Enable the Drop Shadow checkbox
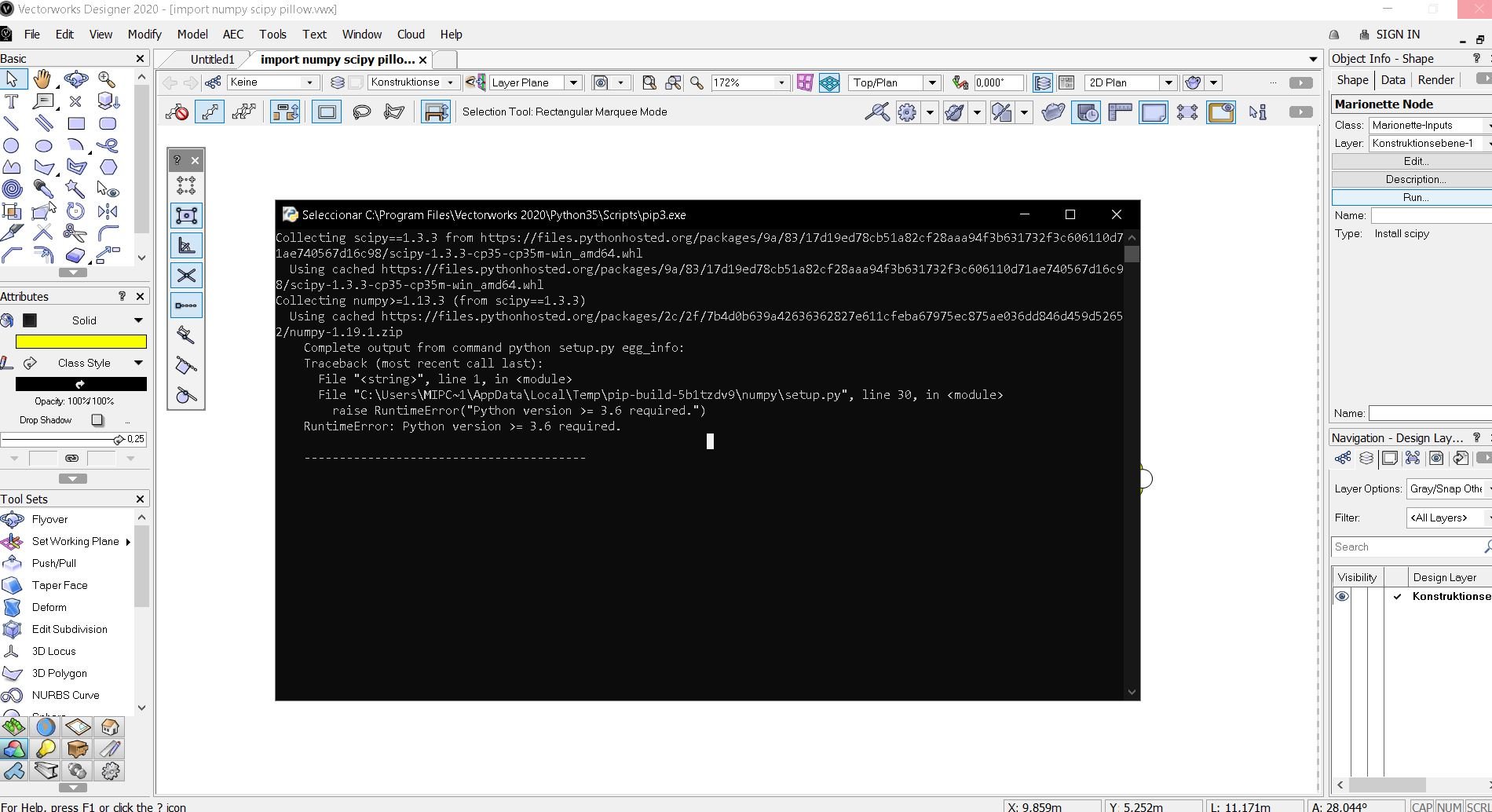The height and width of the screenshot is (812, 1492). (x=97, y=420)
